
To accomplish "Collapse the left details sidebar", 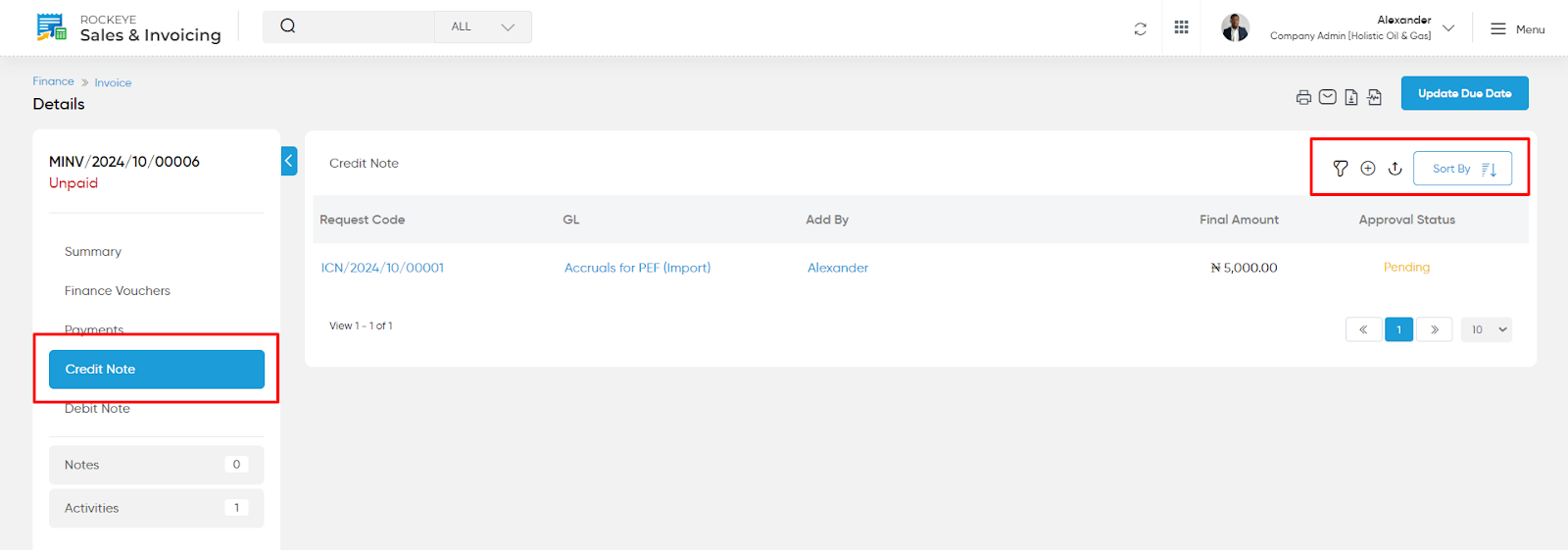I will pos(289,161).
